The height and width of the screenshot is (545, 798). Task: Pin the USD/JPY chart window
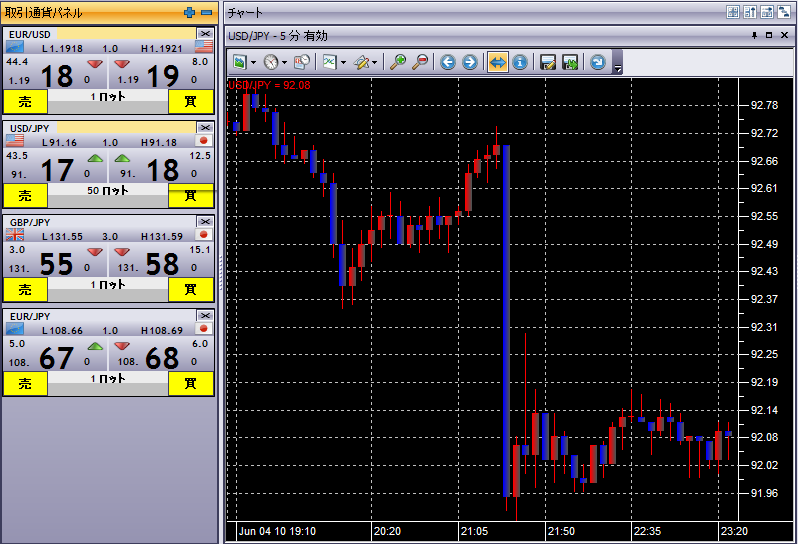point(754,35)
